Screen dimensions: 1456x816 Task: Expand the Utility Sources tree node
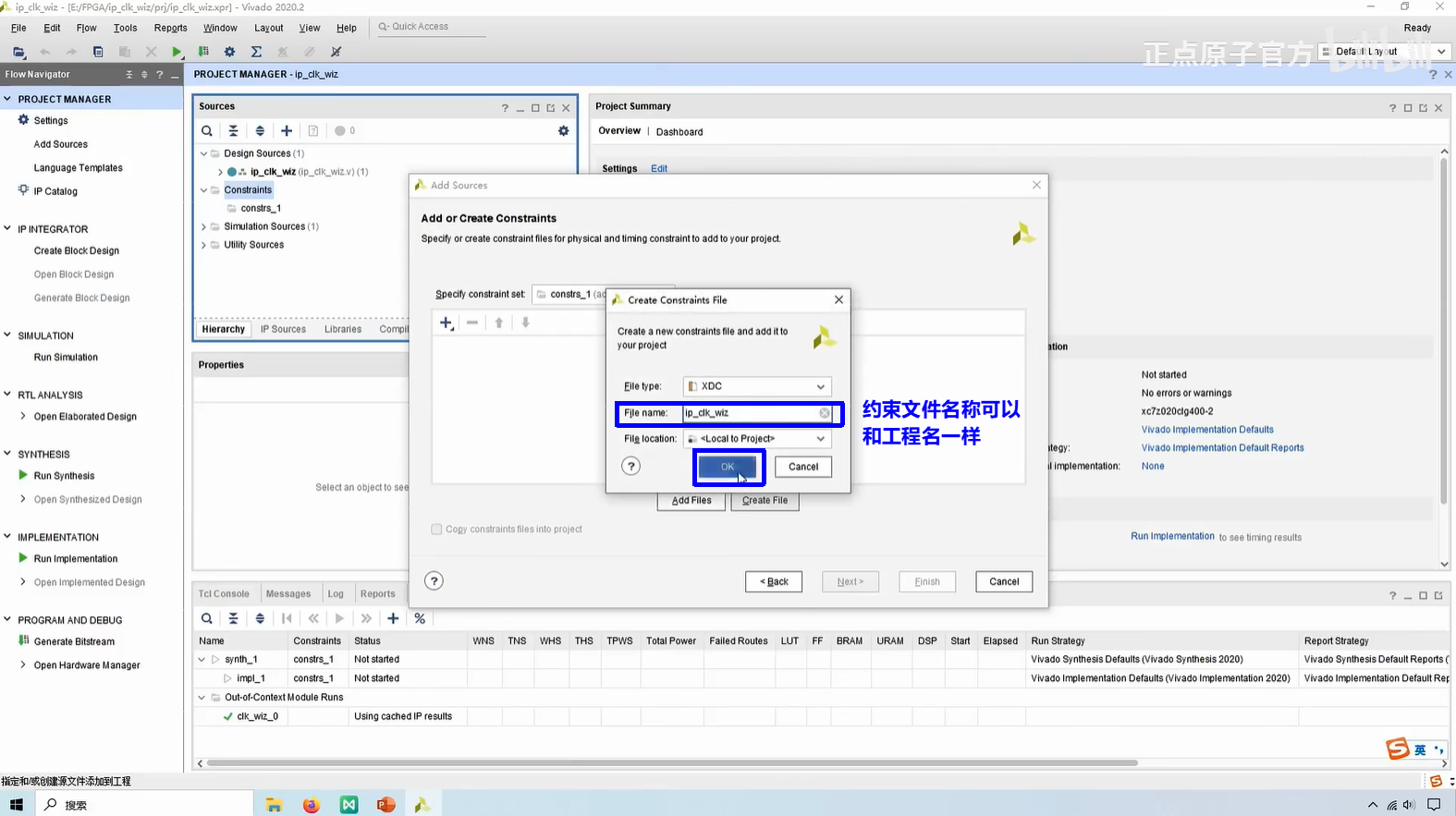(204, 245)
